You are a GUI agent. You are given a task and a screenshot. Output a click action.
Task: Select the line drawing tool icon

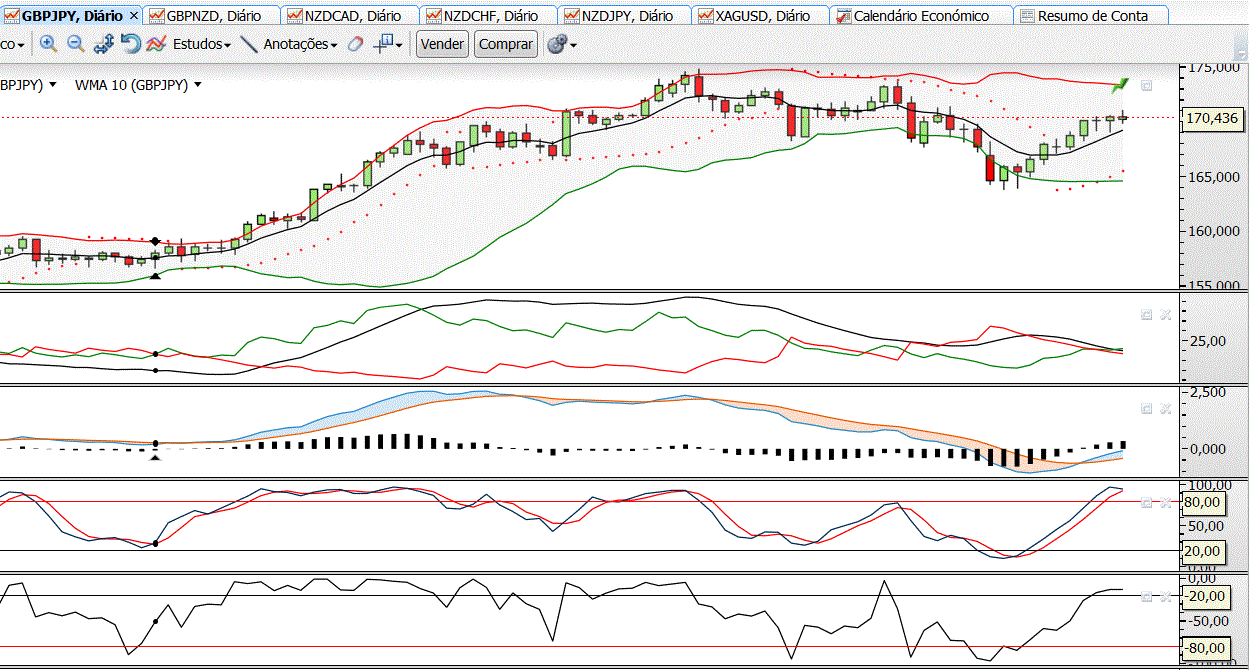pyautogui.click(x=250, y=44)
